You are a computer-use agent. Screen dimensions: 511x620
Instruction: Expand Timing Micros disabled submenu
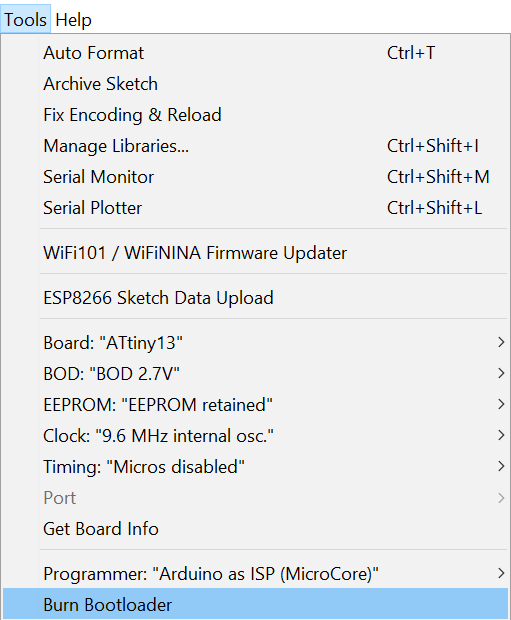[x=255, y=467]
